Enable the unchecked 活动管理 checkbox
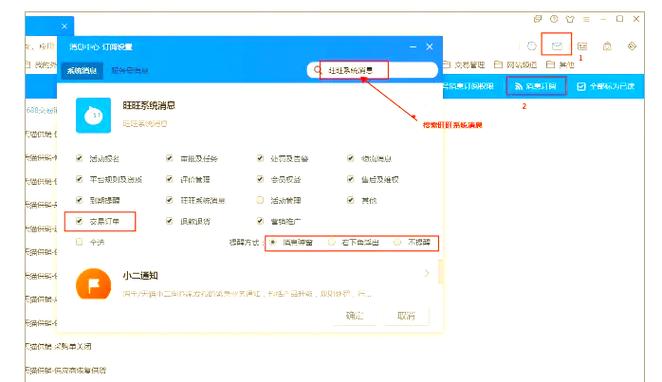This screenshot has height=382, width=662. click(x=260, y=200)
